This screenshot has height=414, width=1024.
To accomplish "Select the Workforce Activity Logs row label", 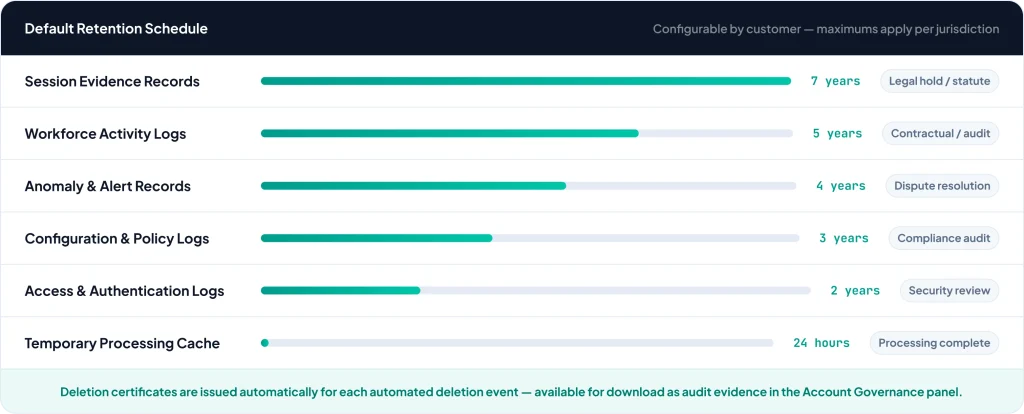I will [x=105, y=133].
